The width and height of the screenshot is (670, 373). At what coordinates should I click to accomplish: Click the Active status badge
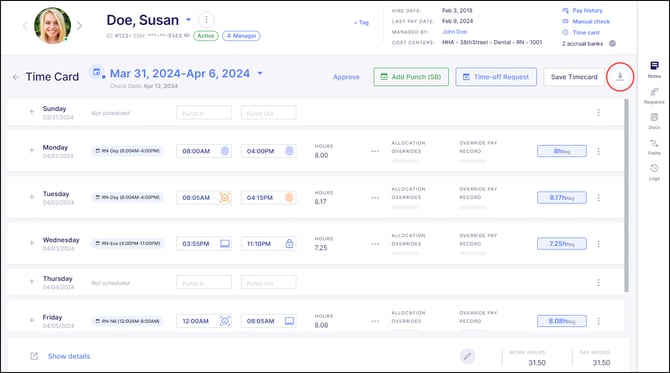click(206, 36)
